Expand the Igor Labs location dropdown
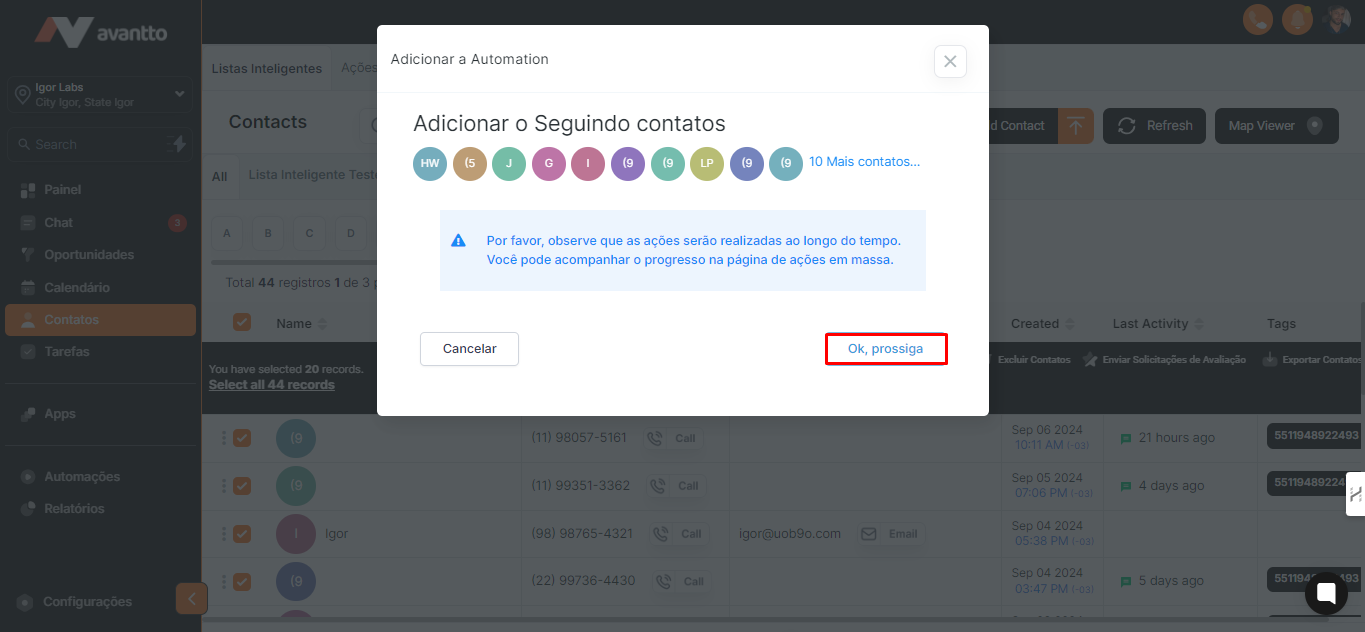This screenshot has width=1365, height=632. point(179,94)
